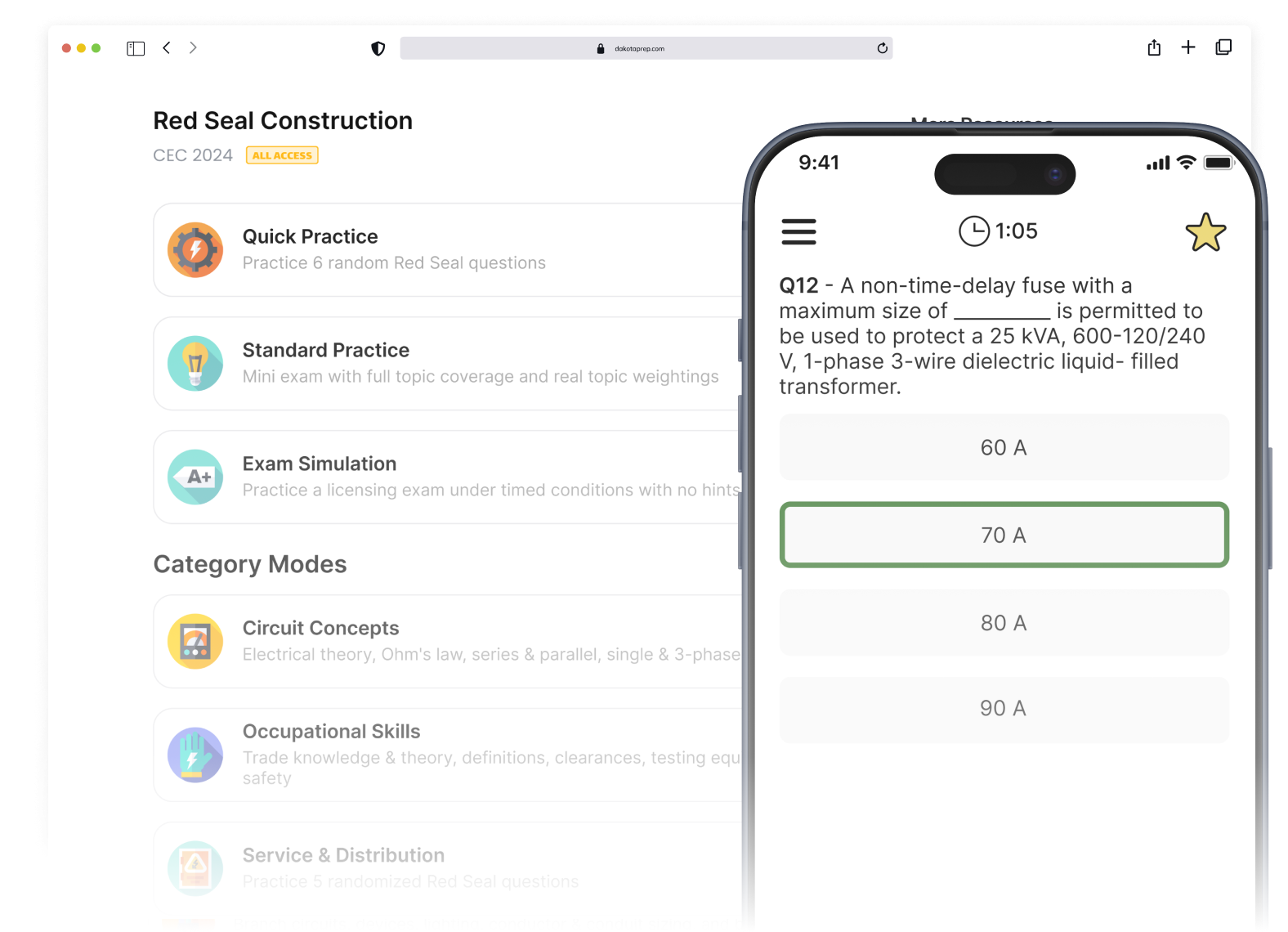This screenshot has height=932, width=1288.
Task: Click the CEC 2024 label
Action: (x=193, y=155)
